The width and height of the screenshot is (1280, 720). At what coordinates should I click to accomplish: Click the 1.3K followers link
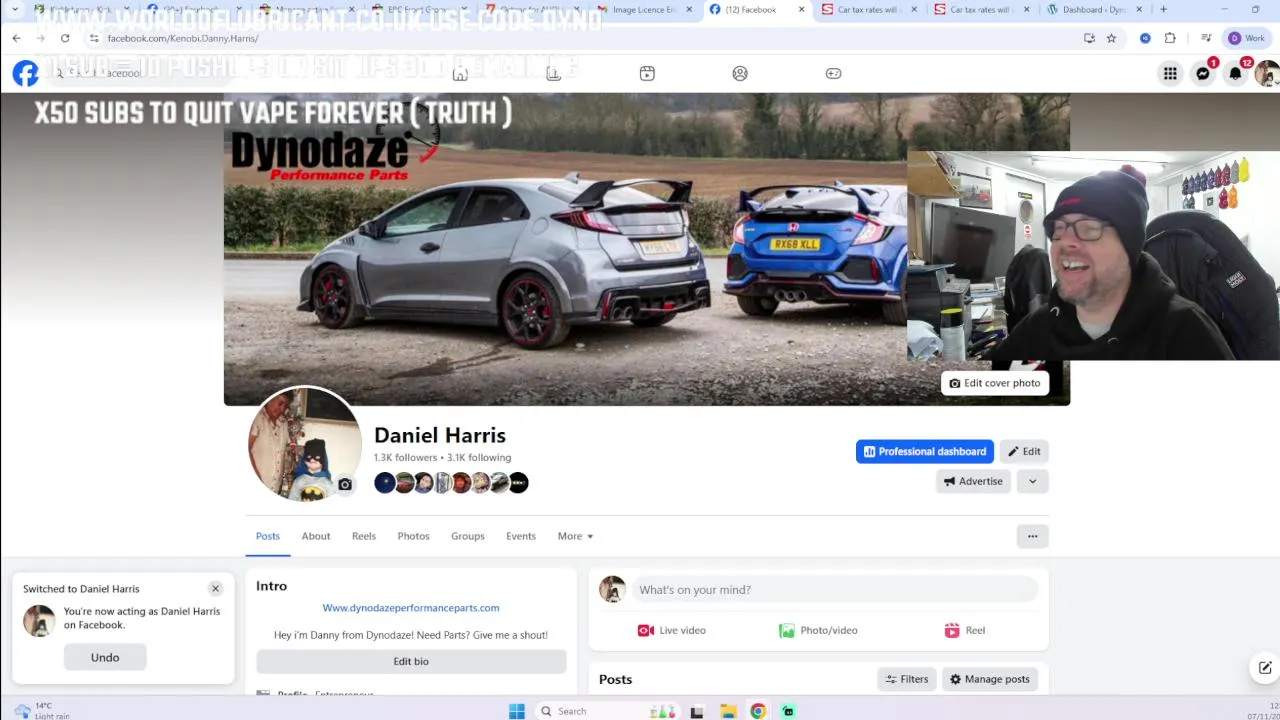[405, 458]
